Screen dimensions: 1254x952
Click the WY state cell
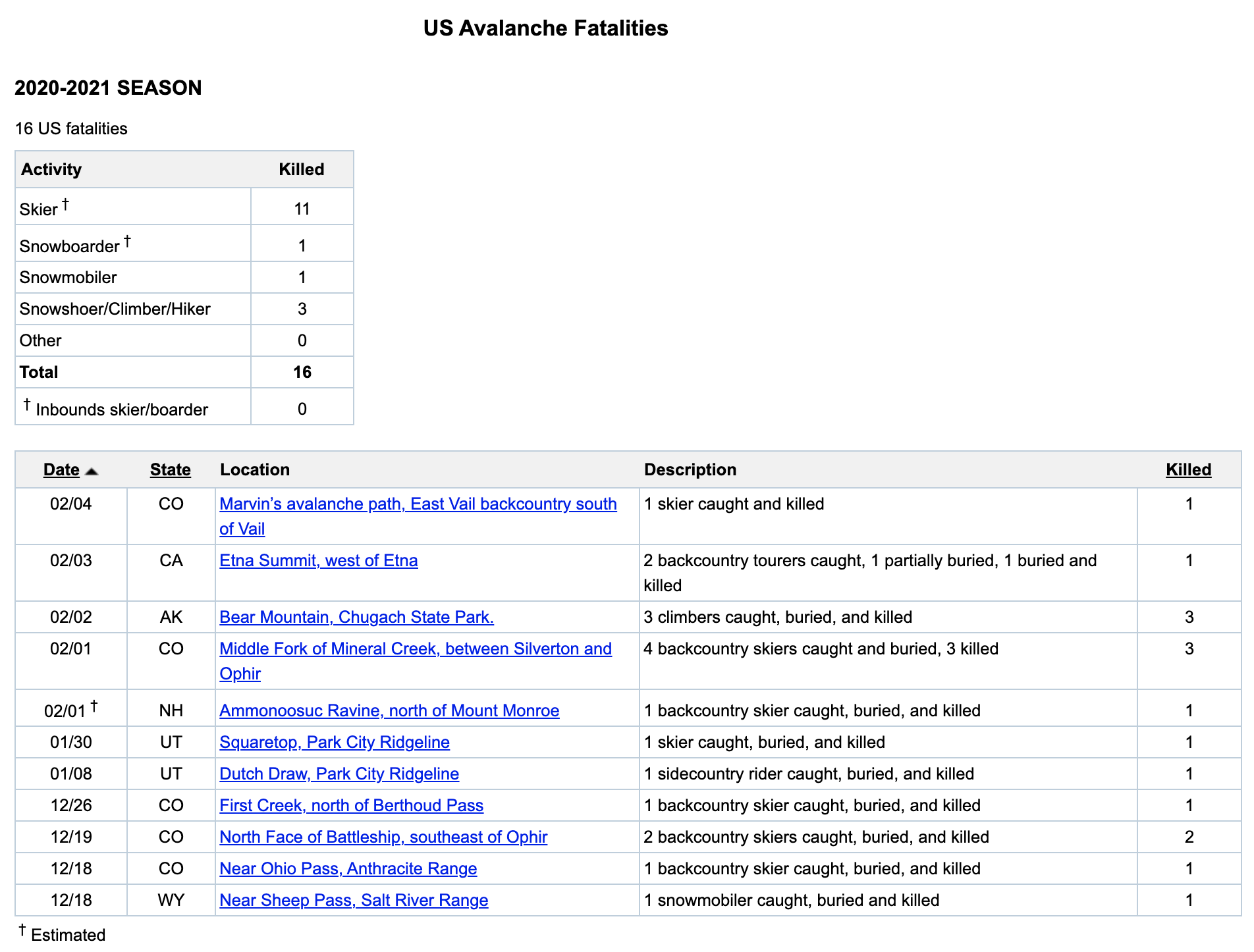171,900
